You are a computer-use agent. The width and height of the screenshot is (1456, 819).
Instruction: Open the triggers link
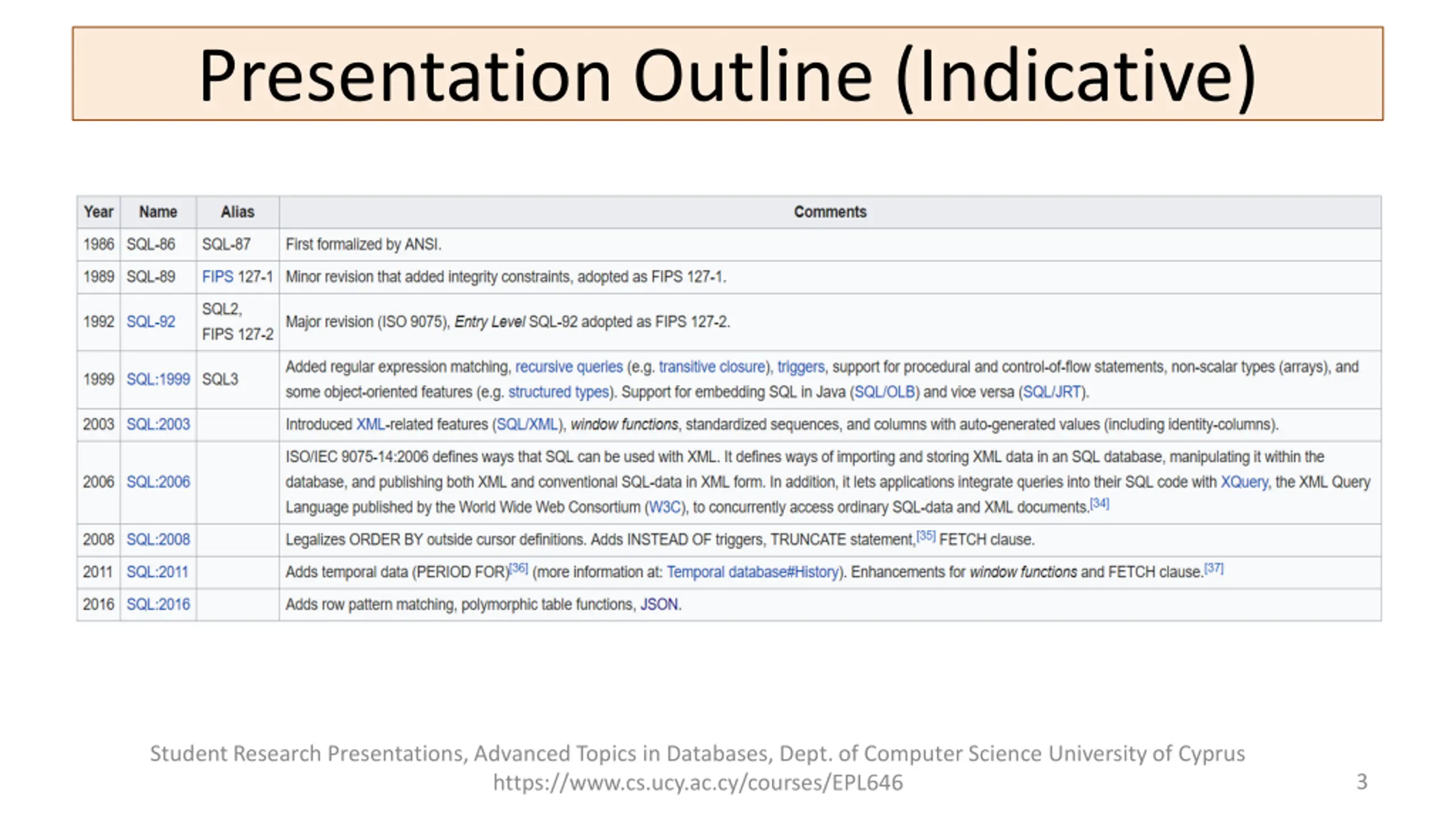click(800, 367)
